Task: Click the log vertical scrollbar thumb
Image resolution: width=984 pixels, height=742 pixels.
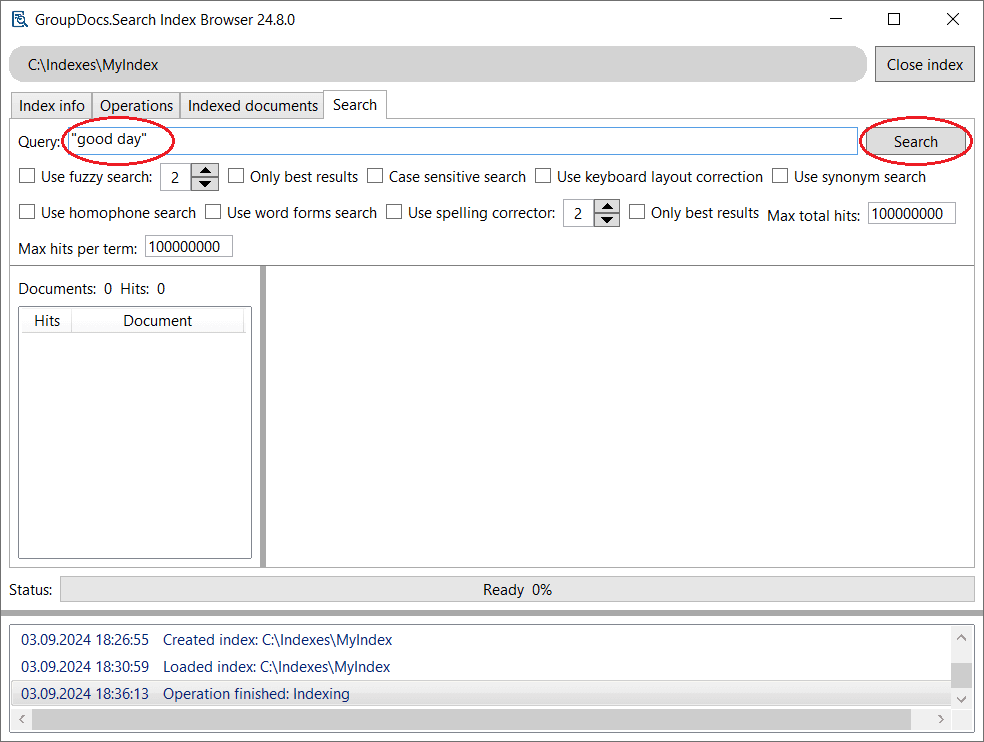Action: pyautogui.click(x=961, y=675)
